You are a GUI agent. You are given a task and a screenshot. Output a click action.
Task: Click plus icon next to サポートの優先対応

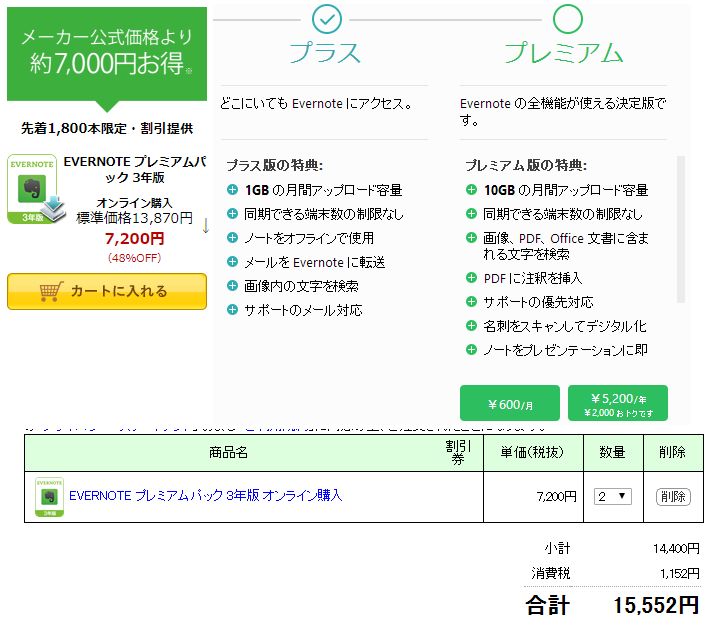[x=471, y=302]
